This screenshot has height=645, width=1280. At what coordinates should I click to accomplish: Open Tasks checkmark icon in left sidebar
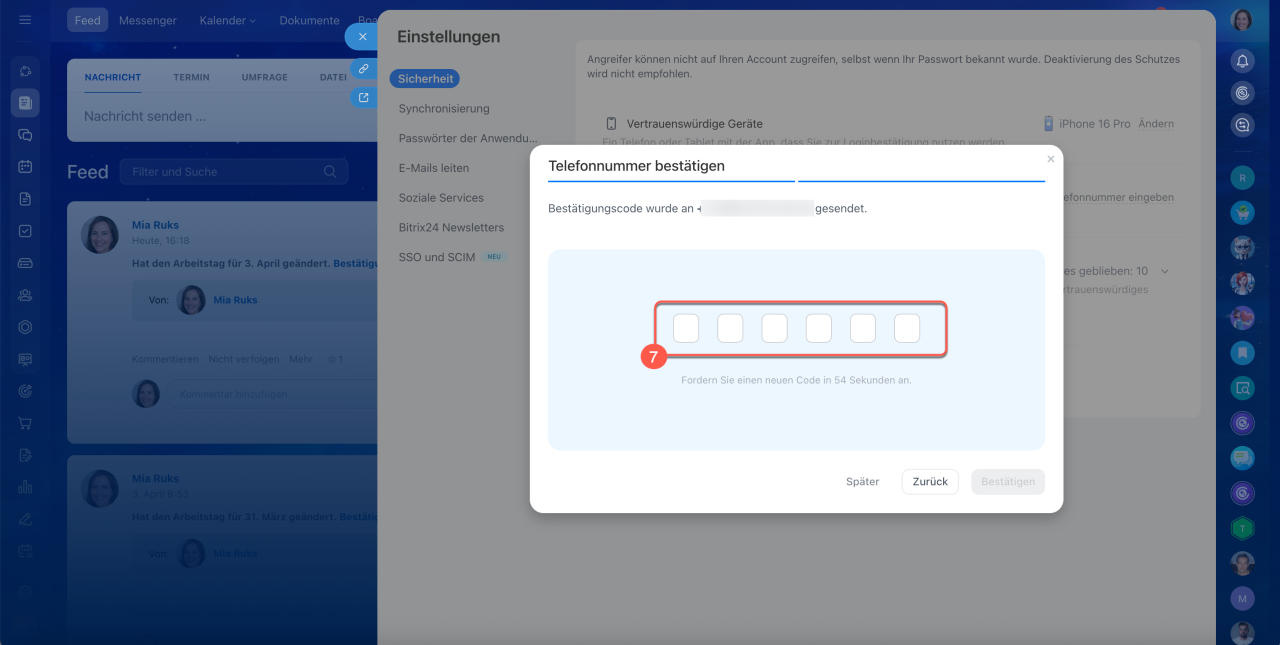click(25, 231)
